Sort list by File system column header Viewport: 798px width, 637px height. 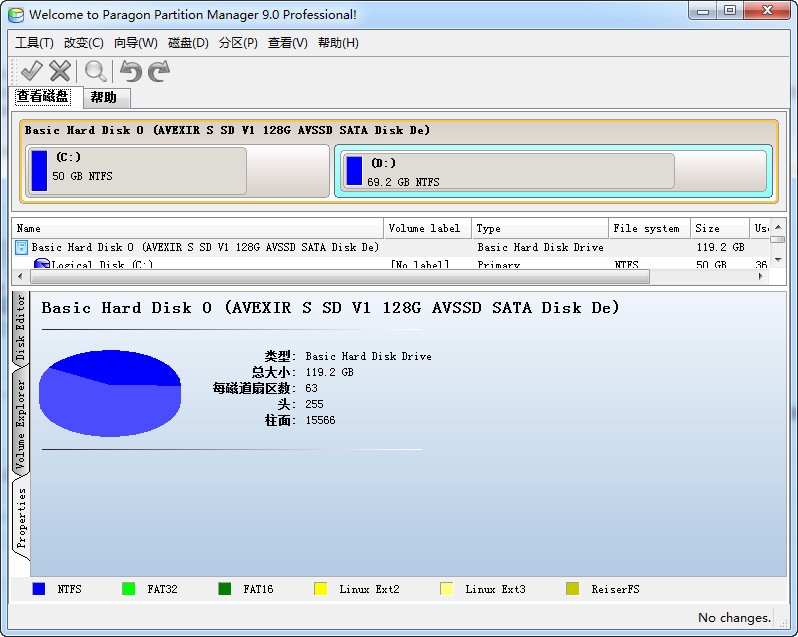pos(649,228)
